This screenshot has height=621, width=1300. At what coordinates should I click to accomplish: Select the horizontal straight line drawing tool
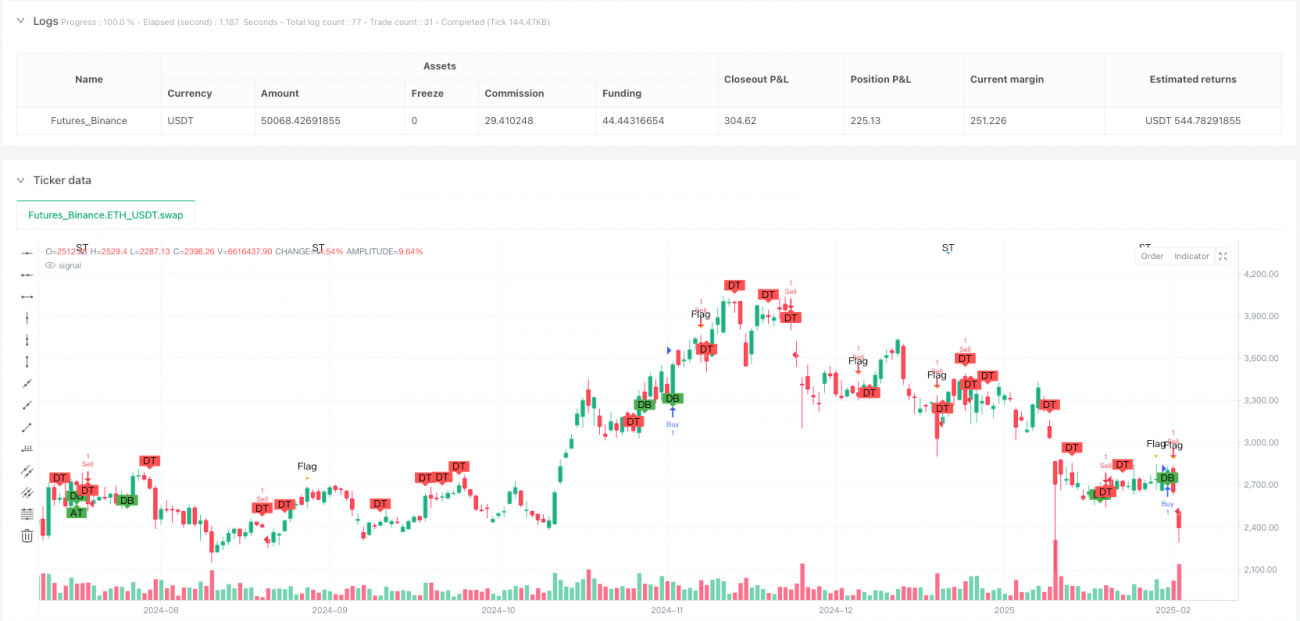click(x=27, y=254)
